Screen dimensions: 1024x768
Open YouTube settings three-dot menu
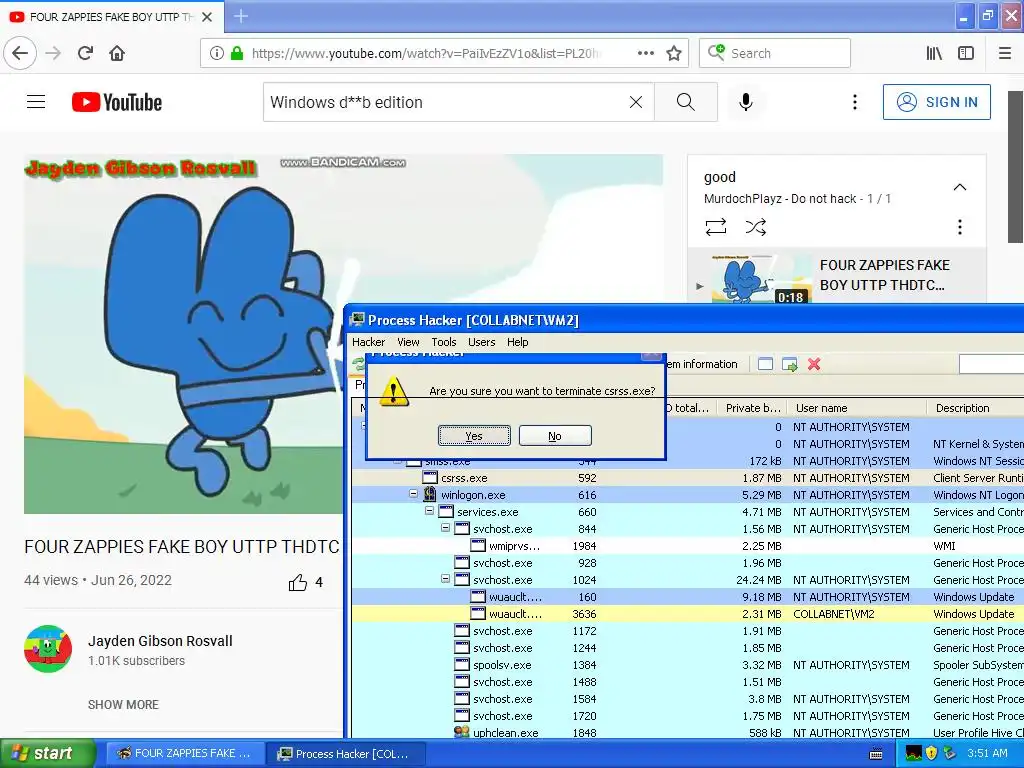tap(855, 102)
